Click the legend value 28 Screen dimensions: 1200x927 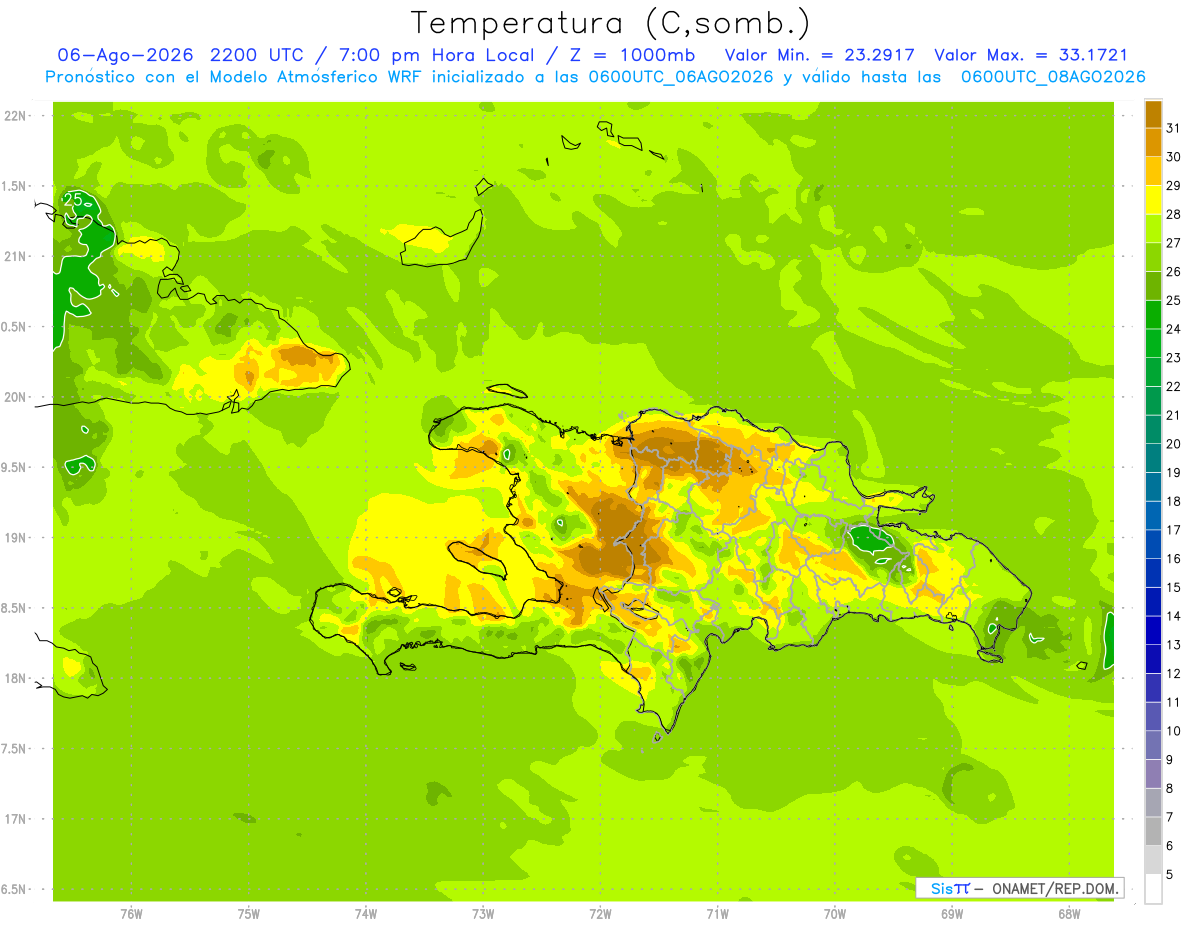(x=1174, y=214)
